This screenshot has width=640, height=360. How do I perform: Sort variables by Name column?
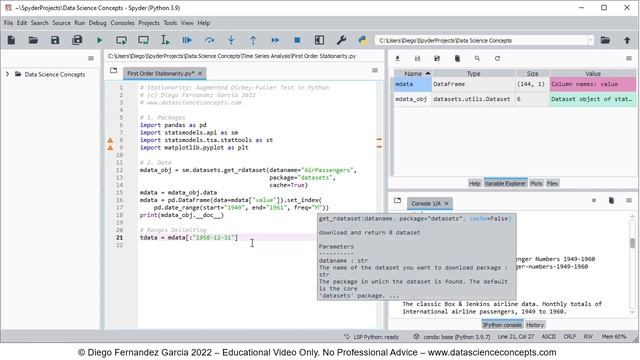413,73
